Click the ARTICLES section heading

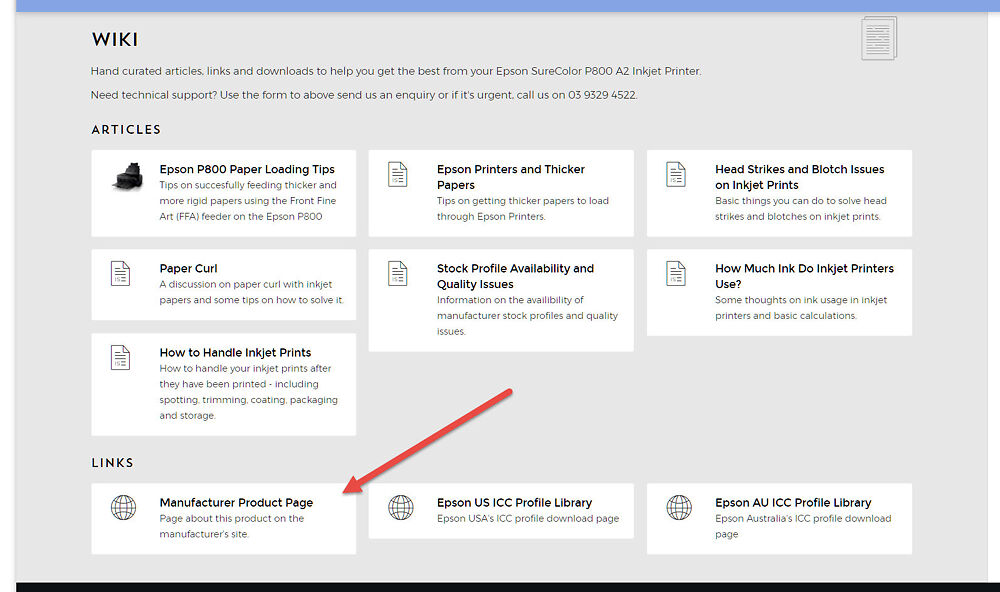[x=126, y=130]
